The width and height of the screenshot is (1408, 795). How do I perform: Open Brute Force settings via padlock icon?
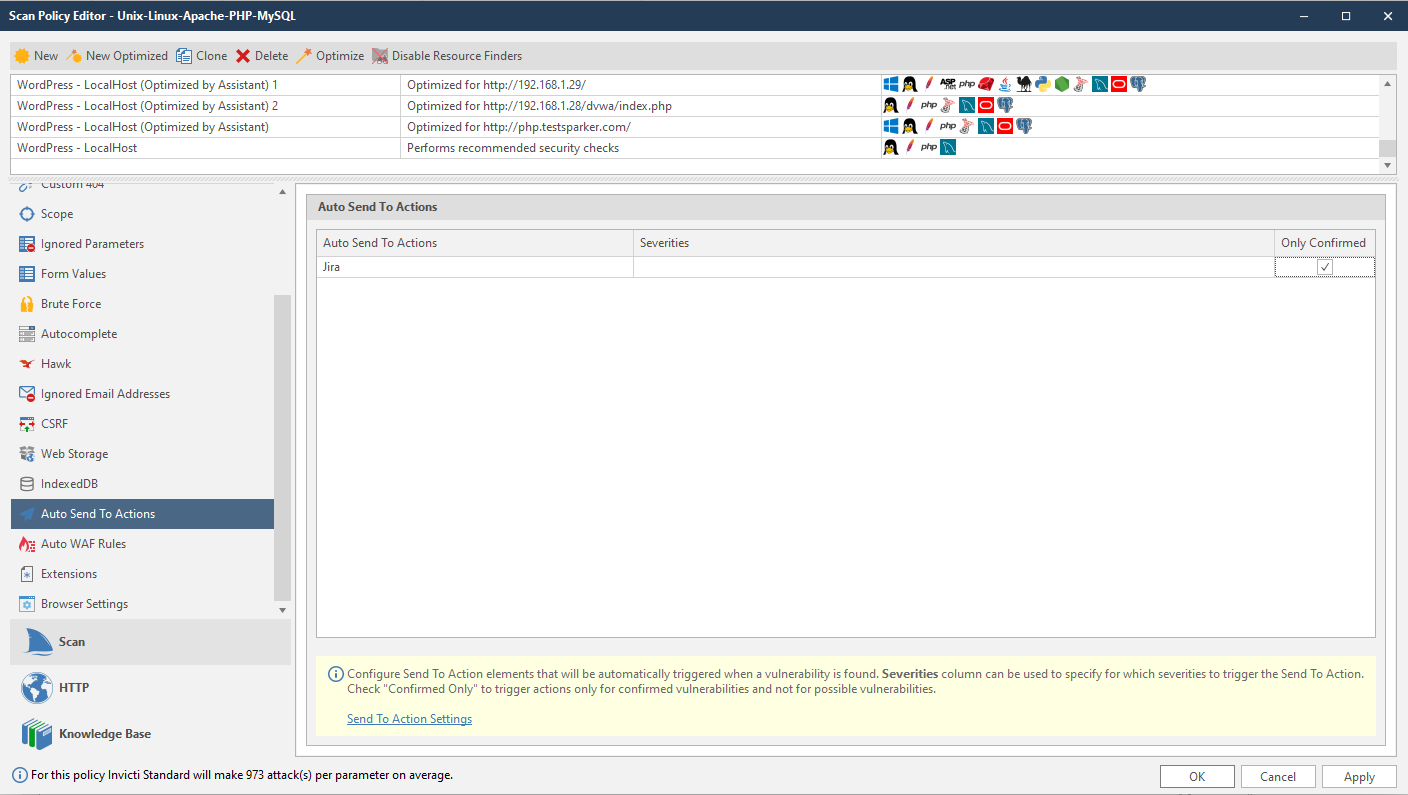[27, 304]
